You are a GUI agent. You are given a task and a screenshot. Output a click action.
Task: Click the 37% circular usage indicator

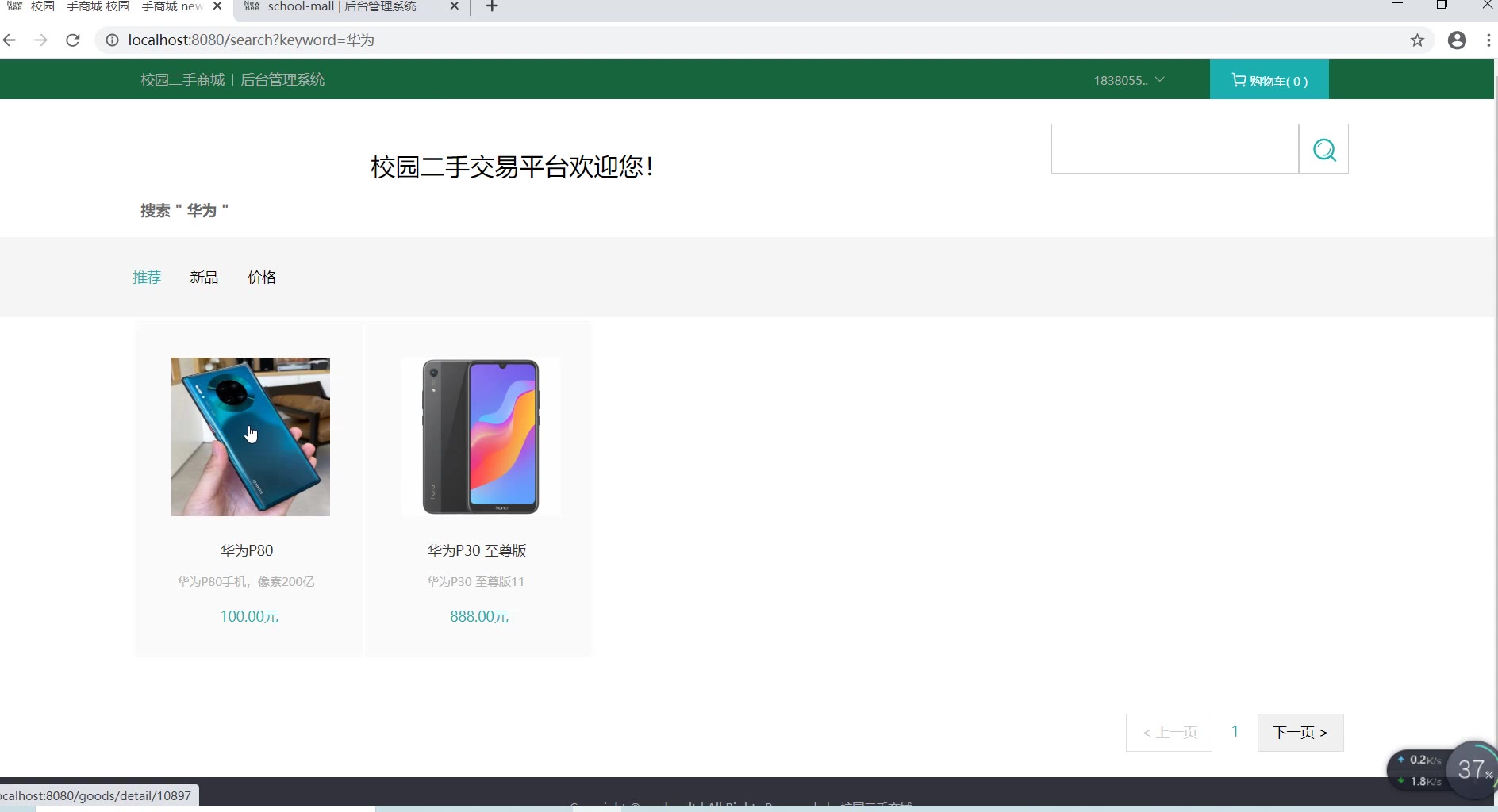[x=1475, y=768]
